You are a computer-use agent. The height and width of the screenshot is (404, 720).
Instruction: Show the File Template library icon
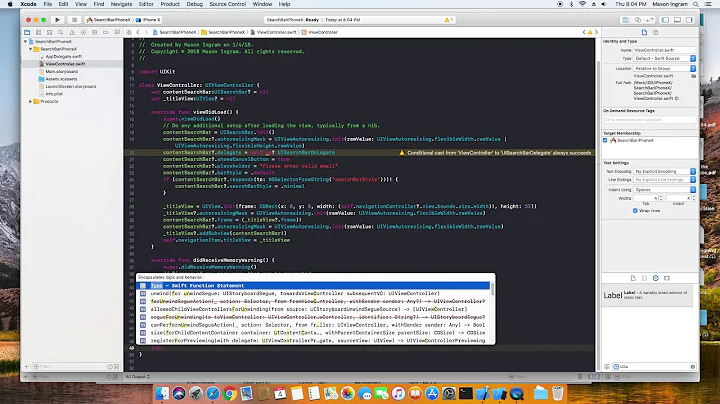(x=633, y=278)
